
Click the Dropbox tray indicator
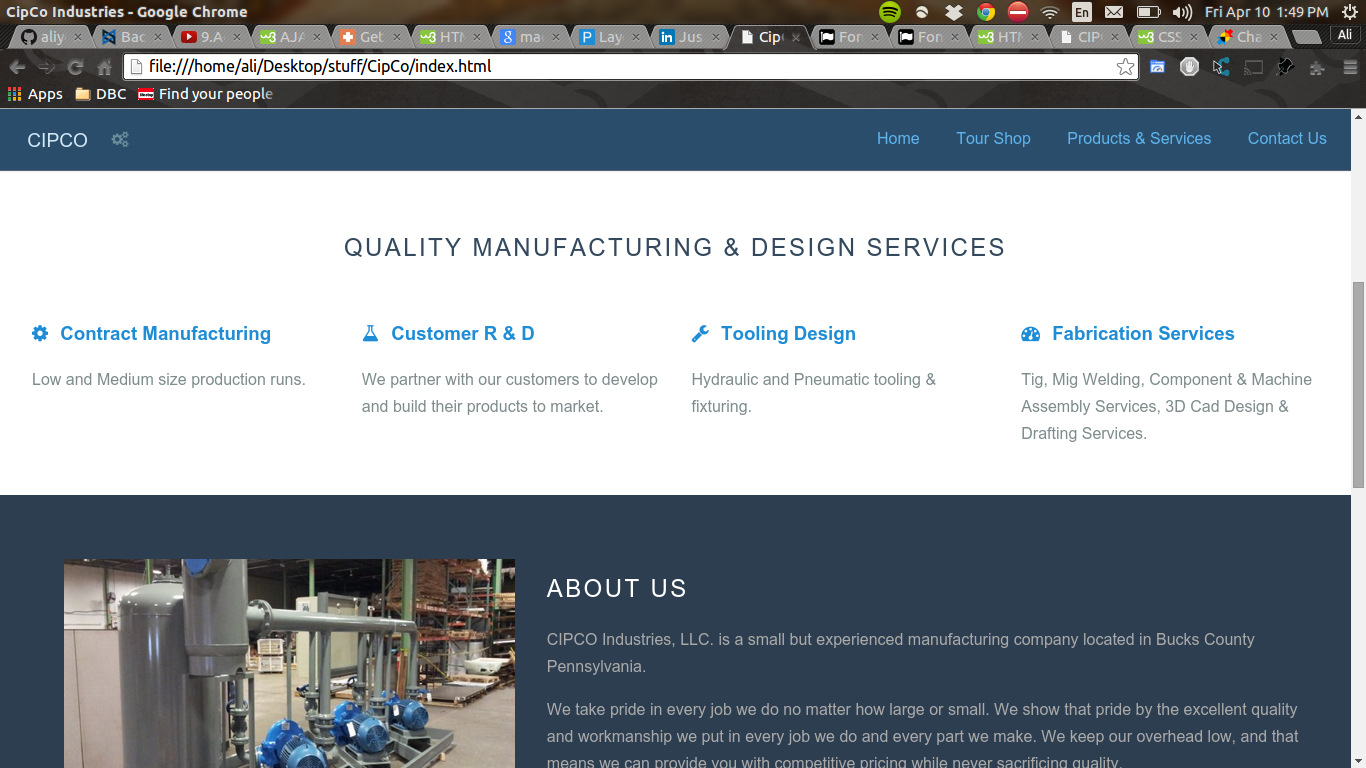pyautogui.click(x=954, y=12)
